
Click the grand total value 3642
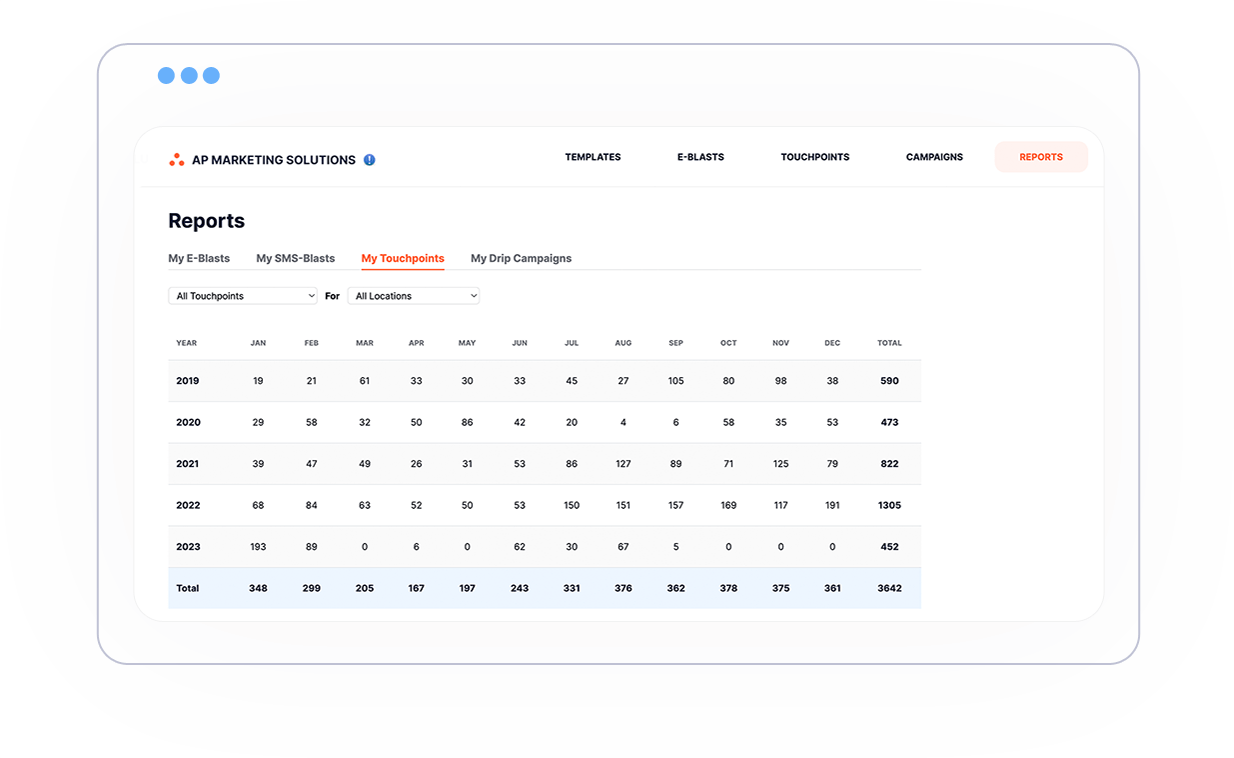pyautogui.click(x=890, y=589)
